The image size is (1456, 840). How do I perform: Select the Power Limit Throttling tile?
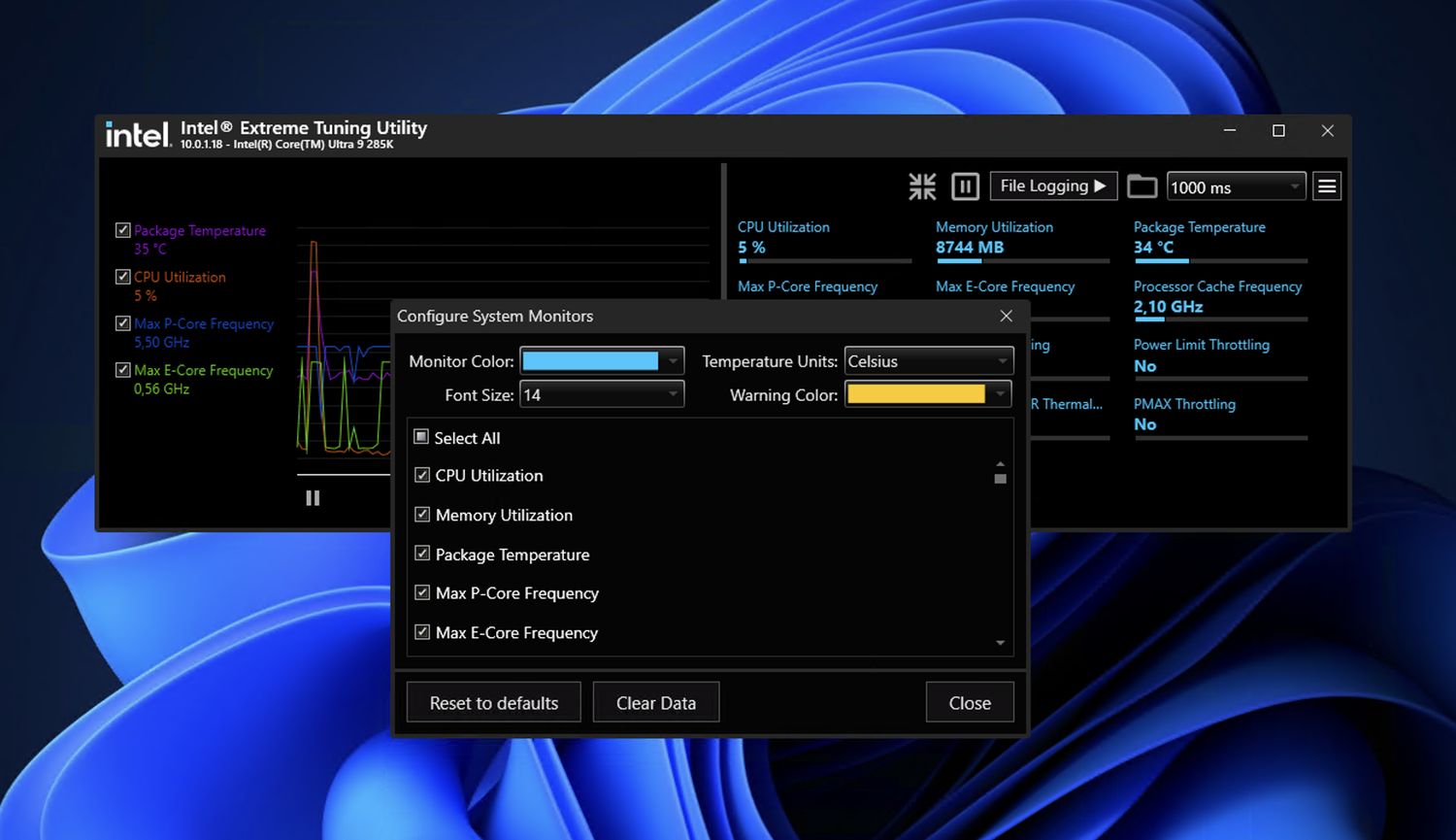1220,357
